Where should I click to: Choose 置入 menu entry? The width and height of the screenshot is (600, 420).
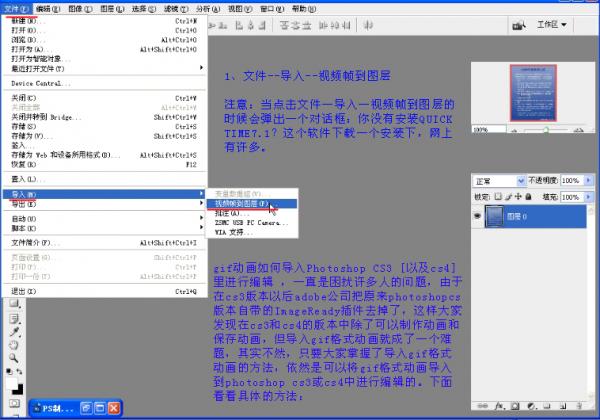pyautogui.click(x=105, y=179)
